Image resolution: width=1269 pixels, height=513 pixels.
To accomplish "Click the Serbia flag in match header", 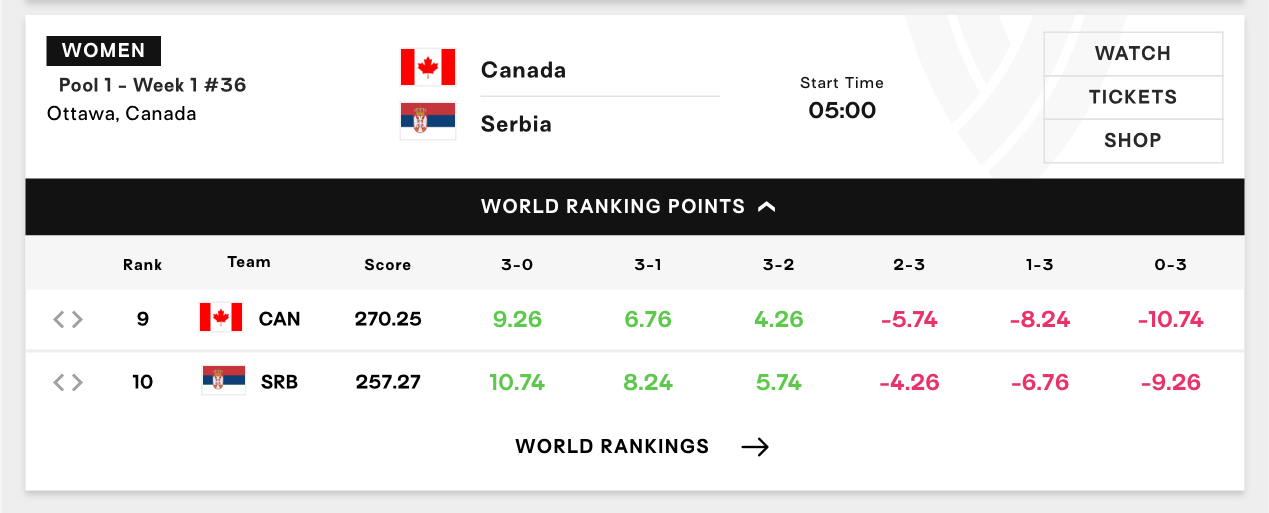I will click(x=428, y=121).
